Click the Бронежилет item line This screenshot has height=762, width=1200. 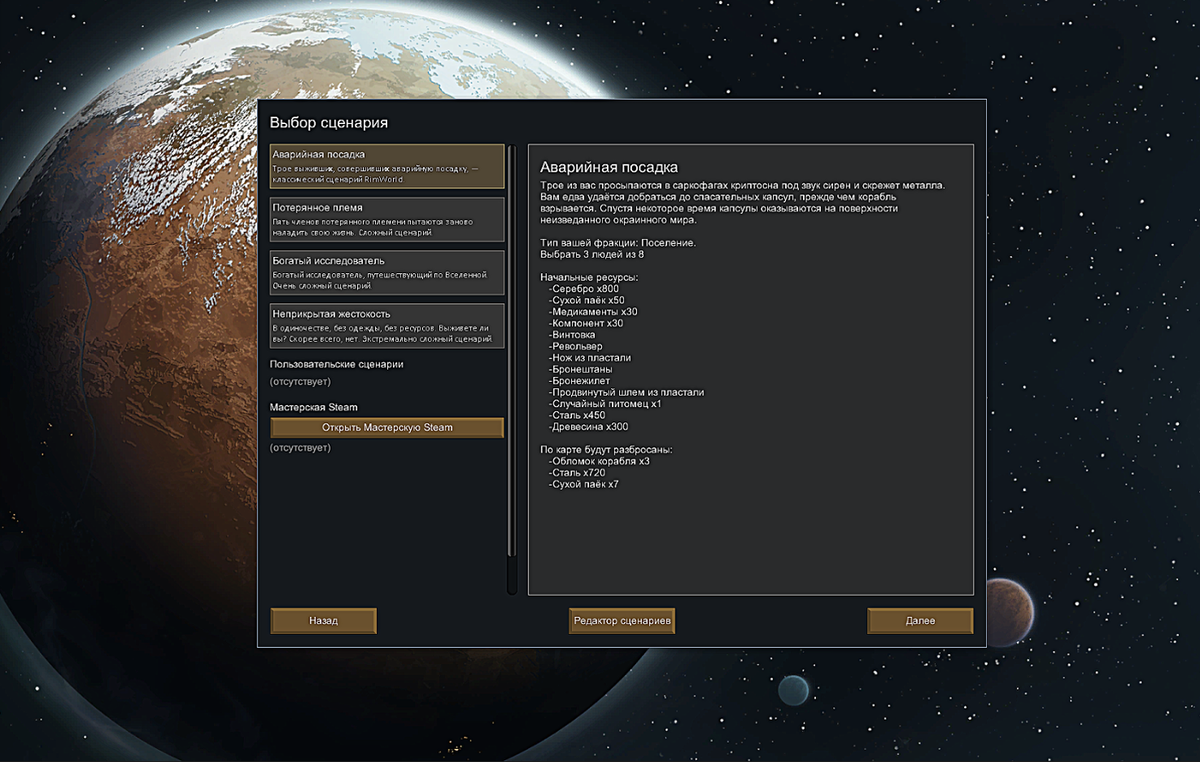[579, 381]
